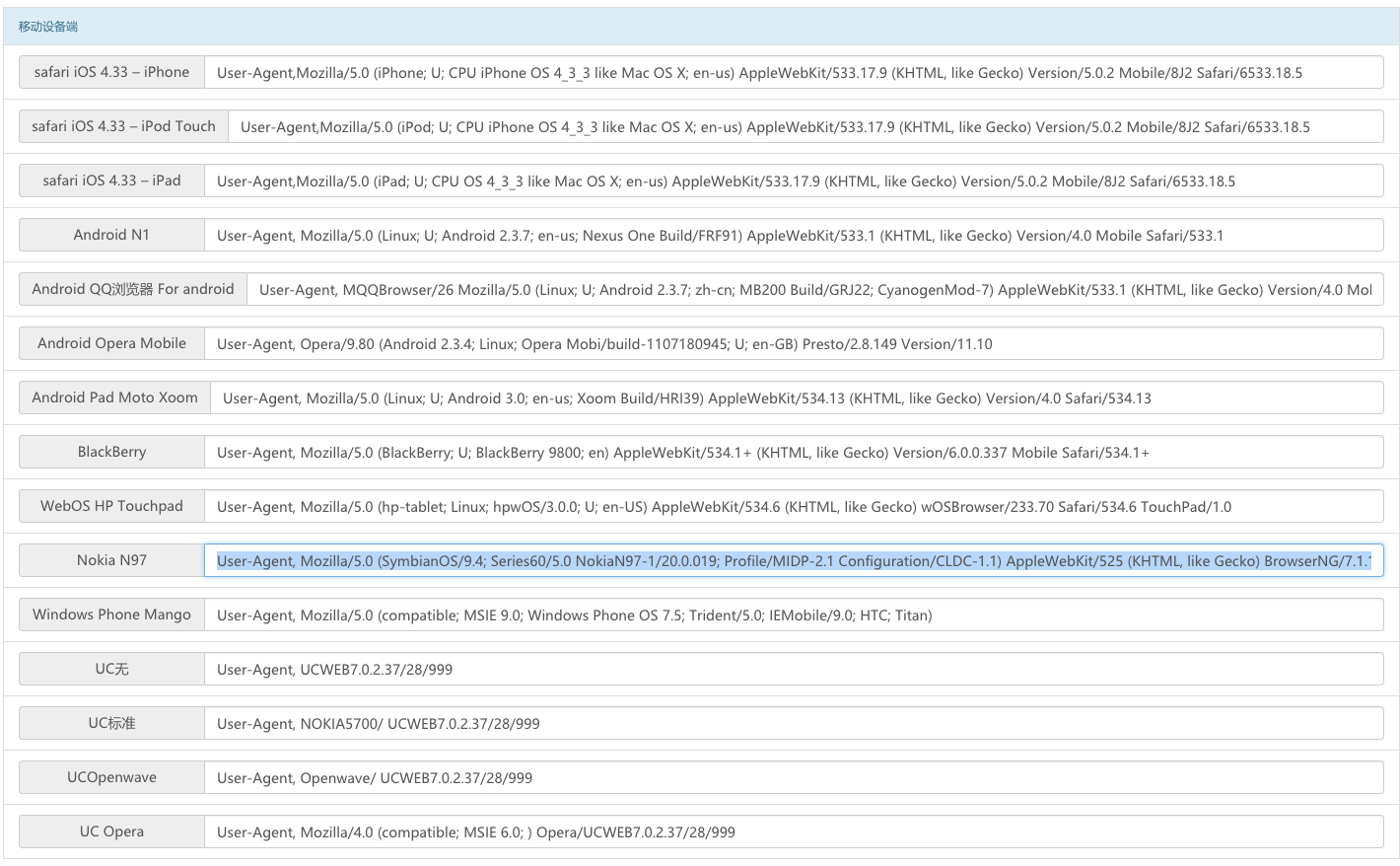Focus the UC标准 user-agent input
Screen dimensions: 1400x866
(793, 723)
